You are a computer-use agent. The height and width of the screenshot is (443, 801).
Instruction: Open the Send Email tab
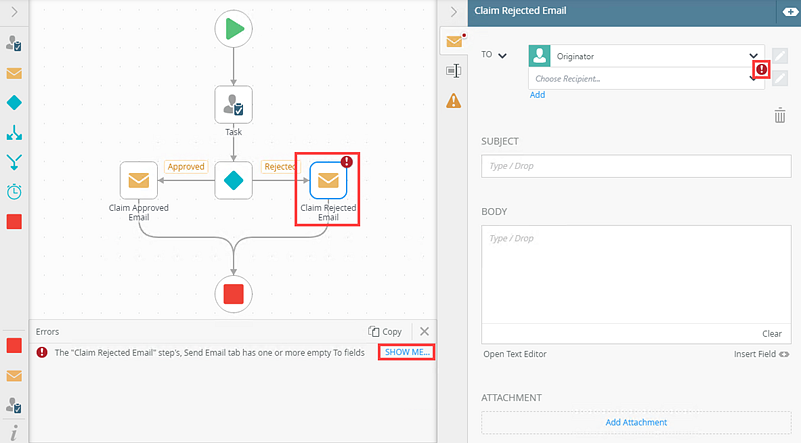coord(454,41)
